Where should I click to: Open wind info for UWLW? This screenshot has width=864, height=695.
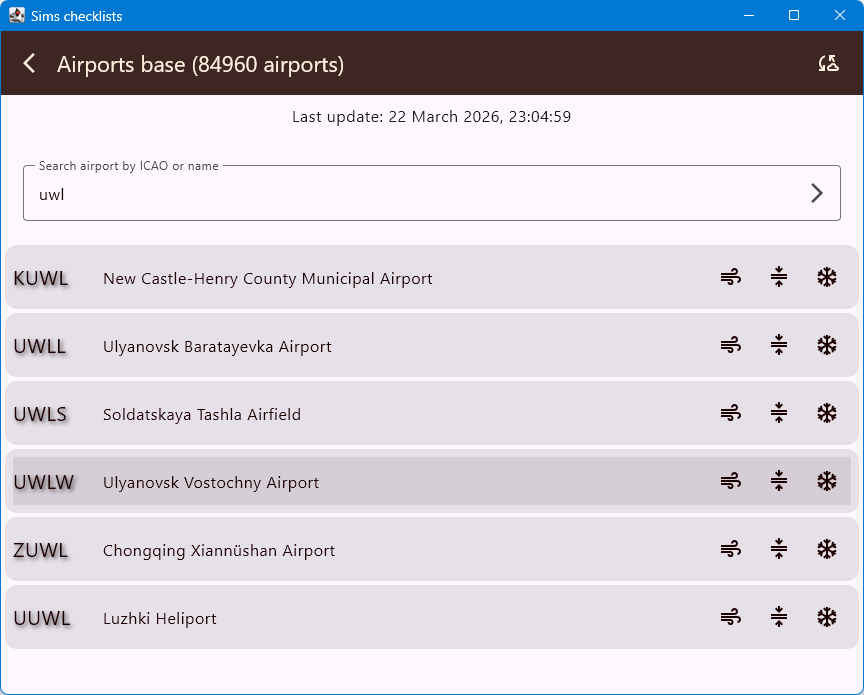731,481
